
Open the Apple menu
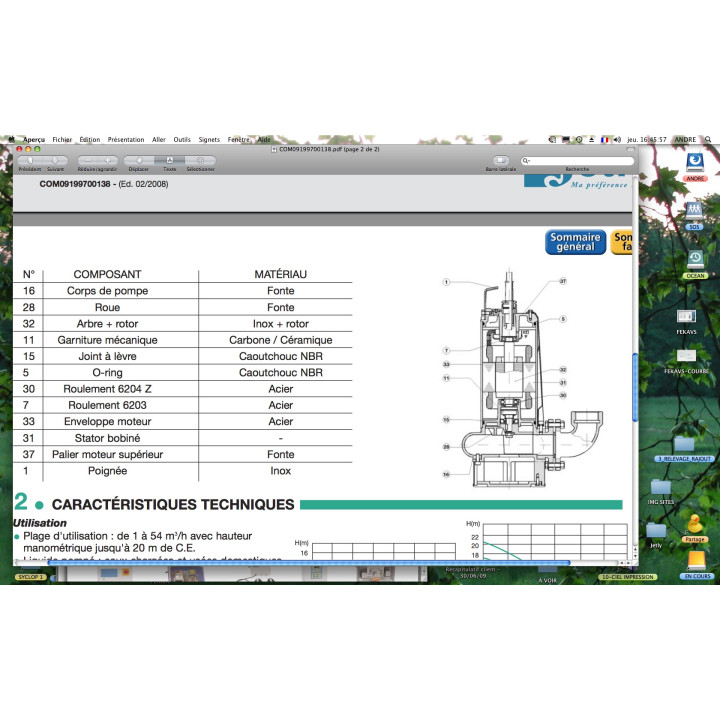pyautogui.click(x=11, y=139)
